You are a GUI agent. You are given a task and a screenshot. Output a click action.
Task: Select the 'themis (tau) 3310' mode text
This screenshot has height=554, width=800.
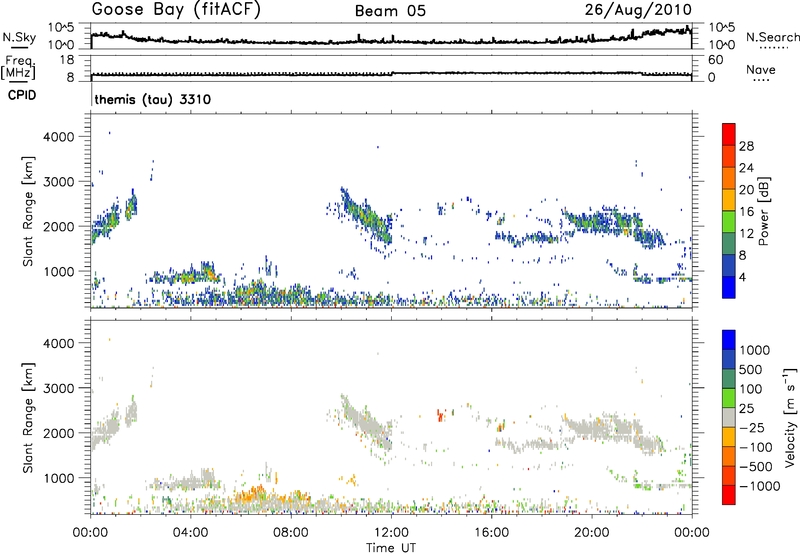[x=153, y=99]
